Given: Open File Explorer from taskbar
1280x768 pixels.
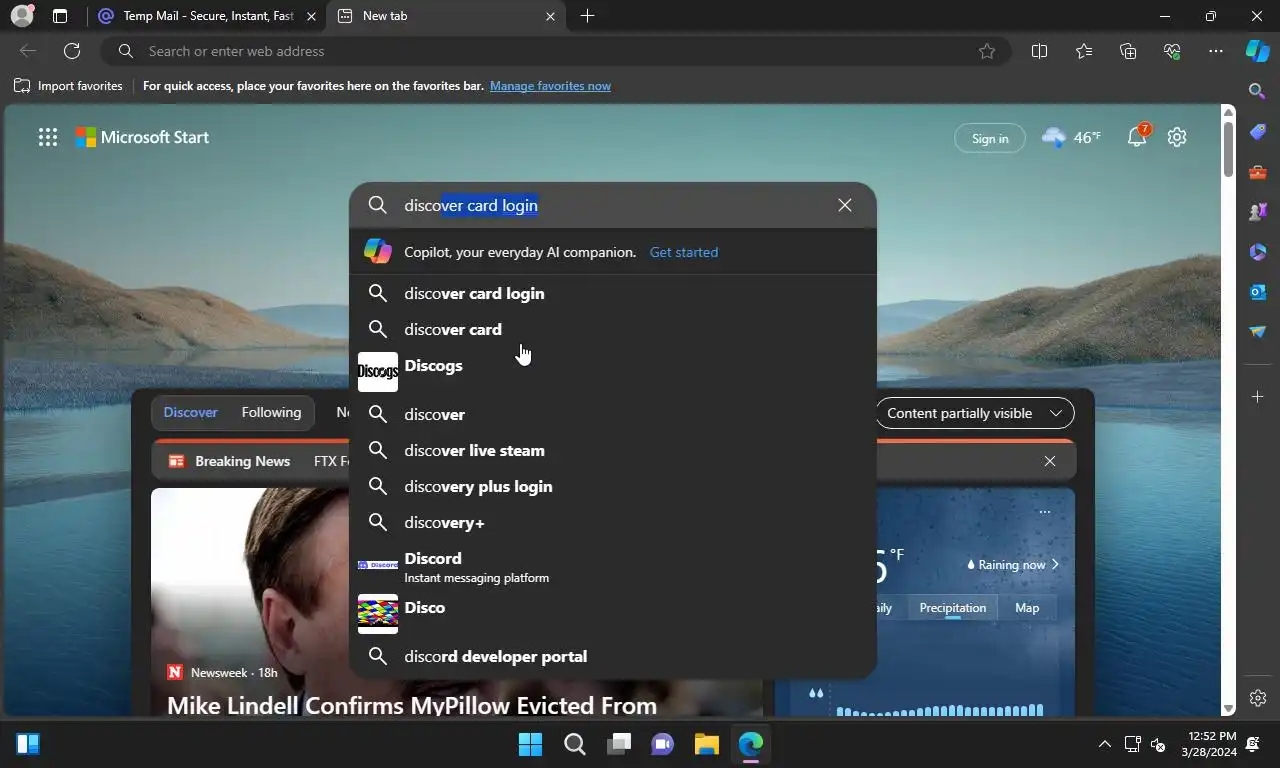Looking at the screenshot, I should pyautogui.click(x=707, y=744).
